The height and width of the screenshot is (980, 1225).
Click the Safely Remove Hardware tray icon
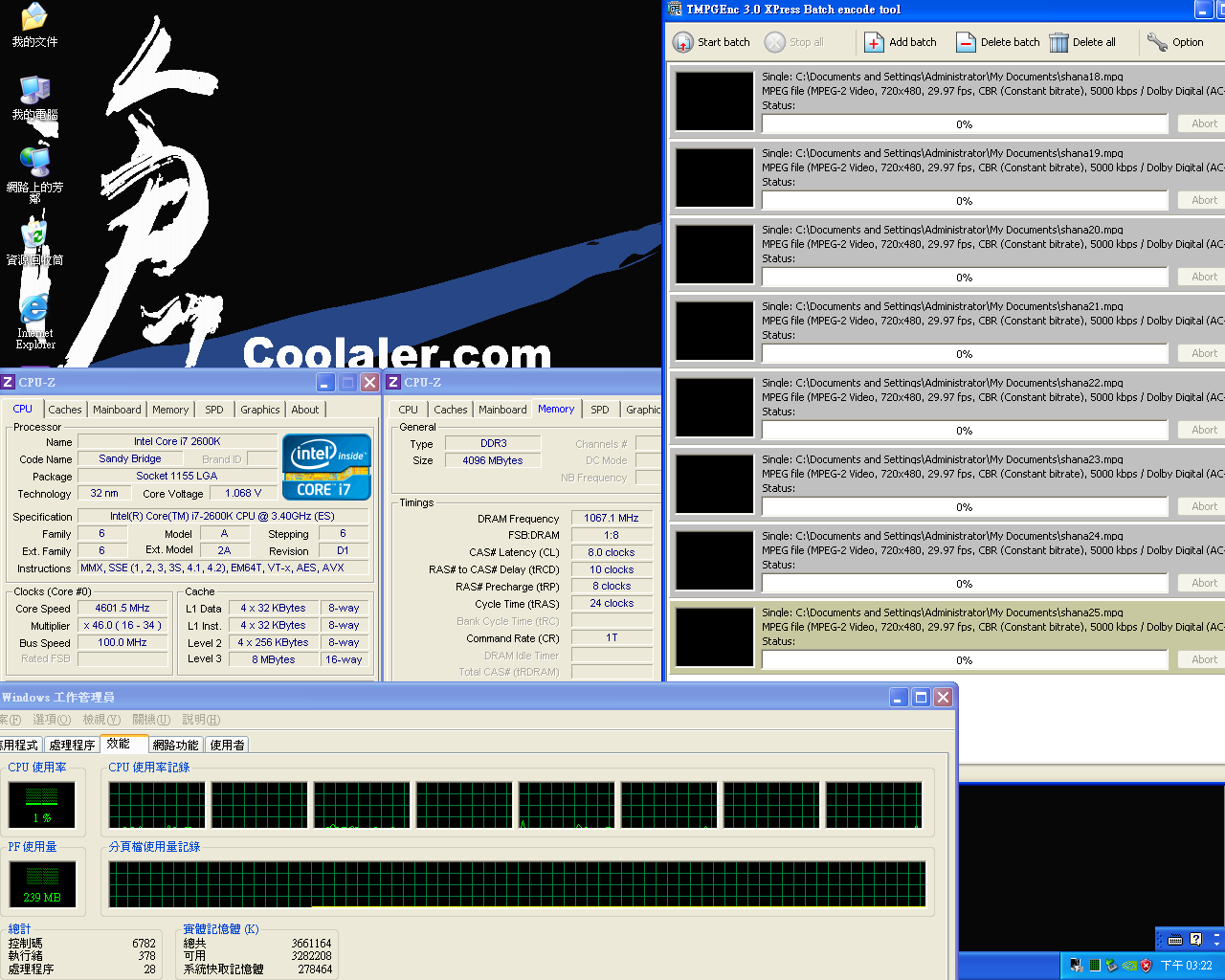(x=1111, y=966)
